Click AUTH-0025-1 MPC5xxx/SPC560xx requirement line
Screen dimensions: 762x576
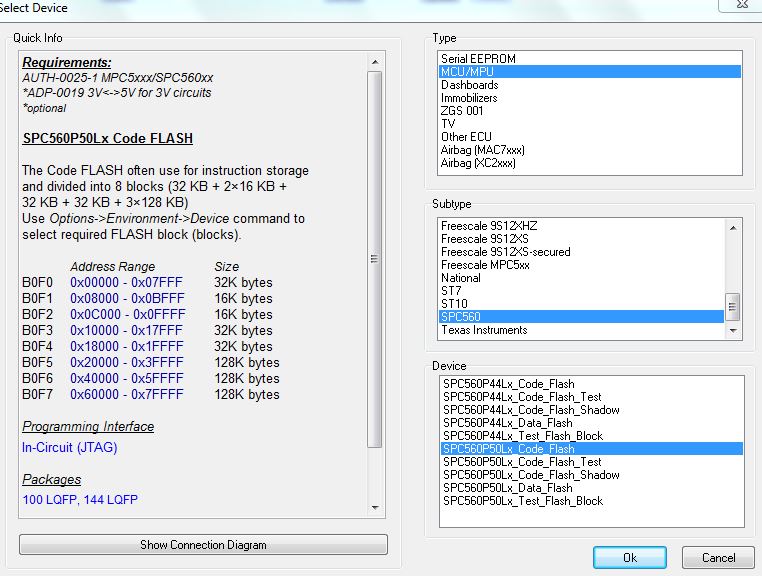point(118,78)
